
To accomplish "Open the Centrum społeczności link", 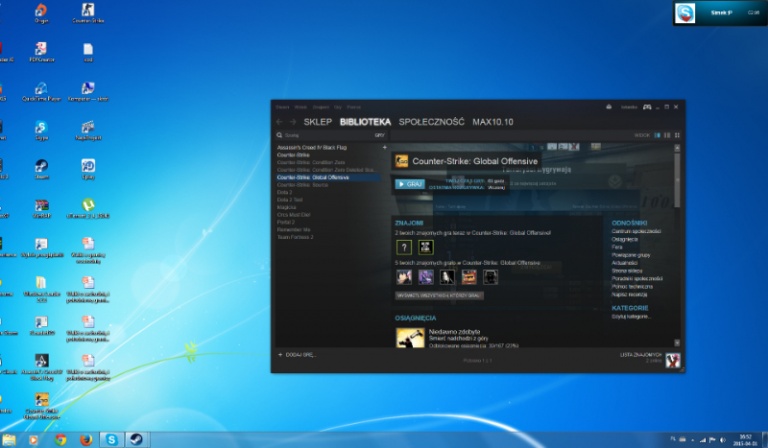I will click(634, 231).
